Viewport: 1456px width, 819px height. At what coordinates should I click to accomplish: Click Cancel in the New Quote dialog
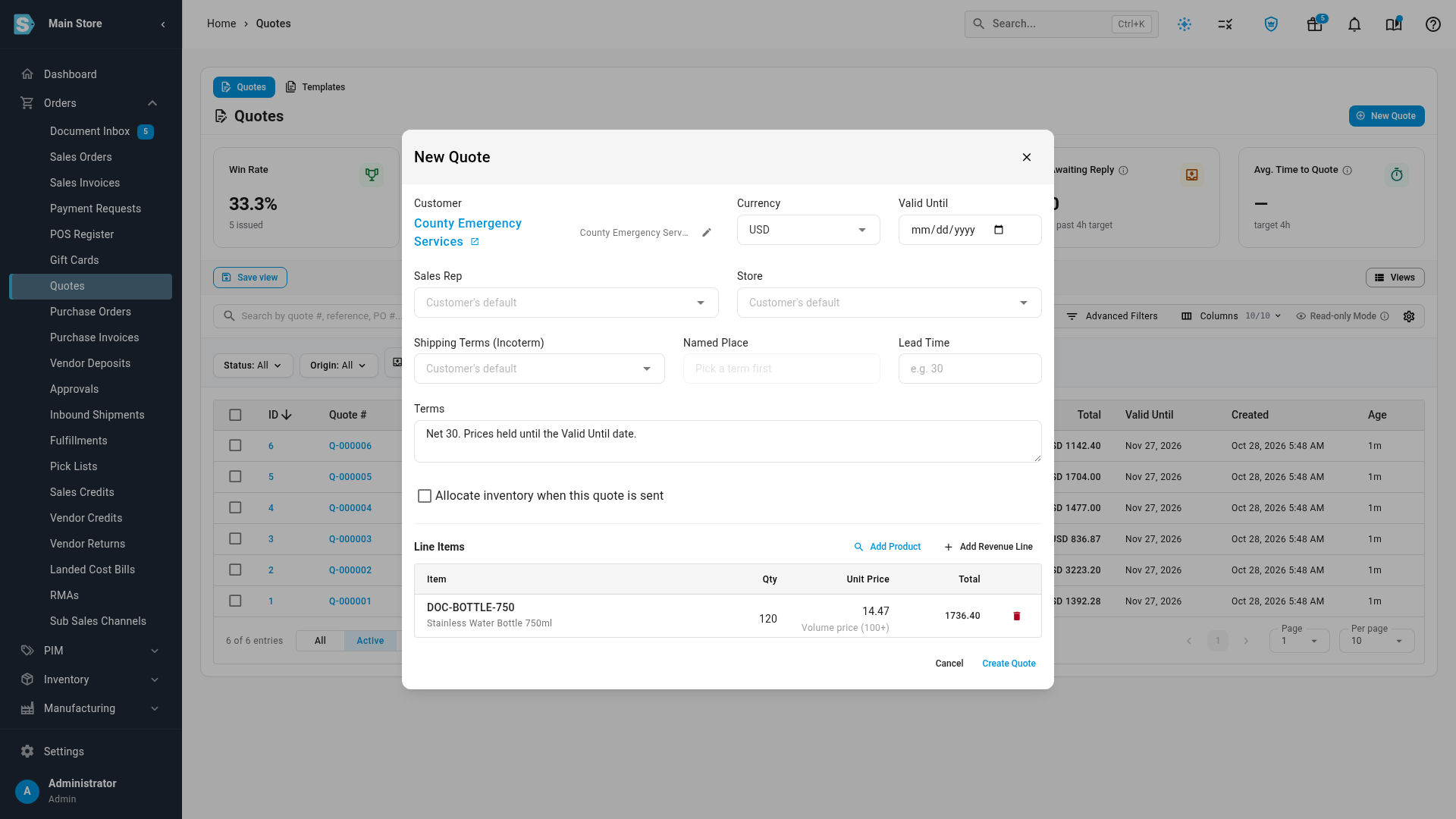pos(949,664)
